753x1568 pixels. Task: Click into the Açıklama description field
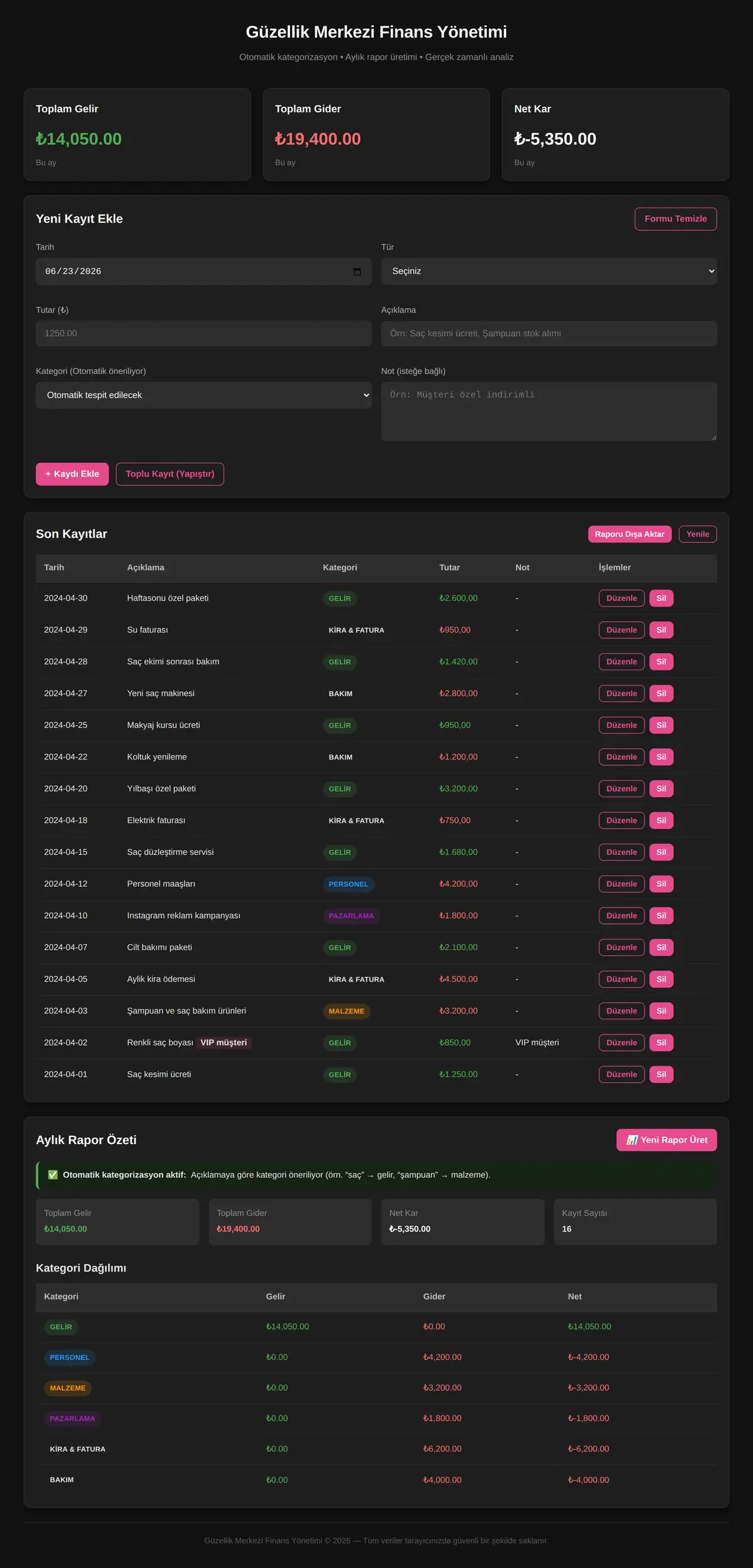point(549,334)
